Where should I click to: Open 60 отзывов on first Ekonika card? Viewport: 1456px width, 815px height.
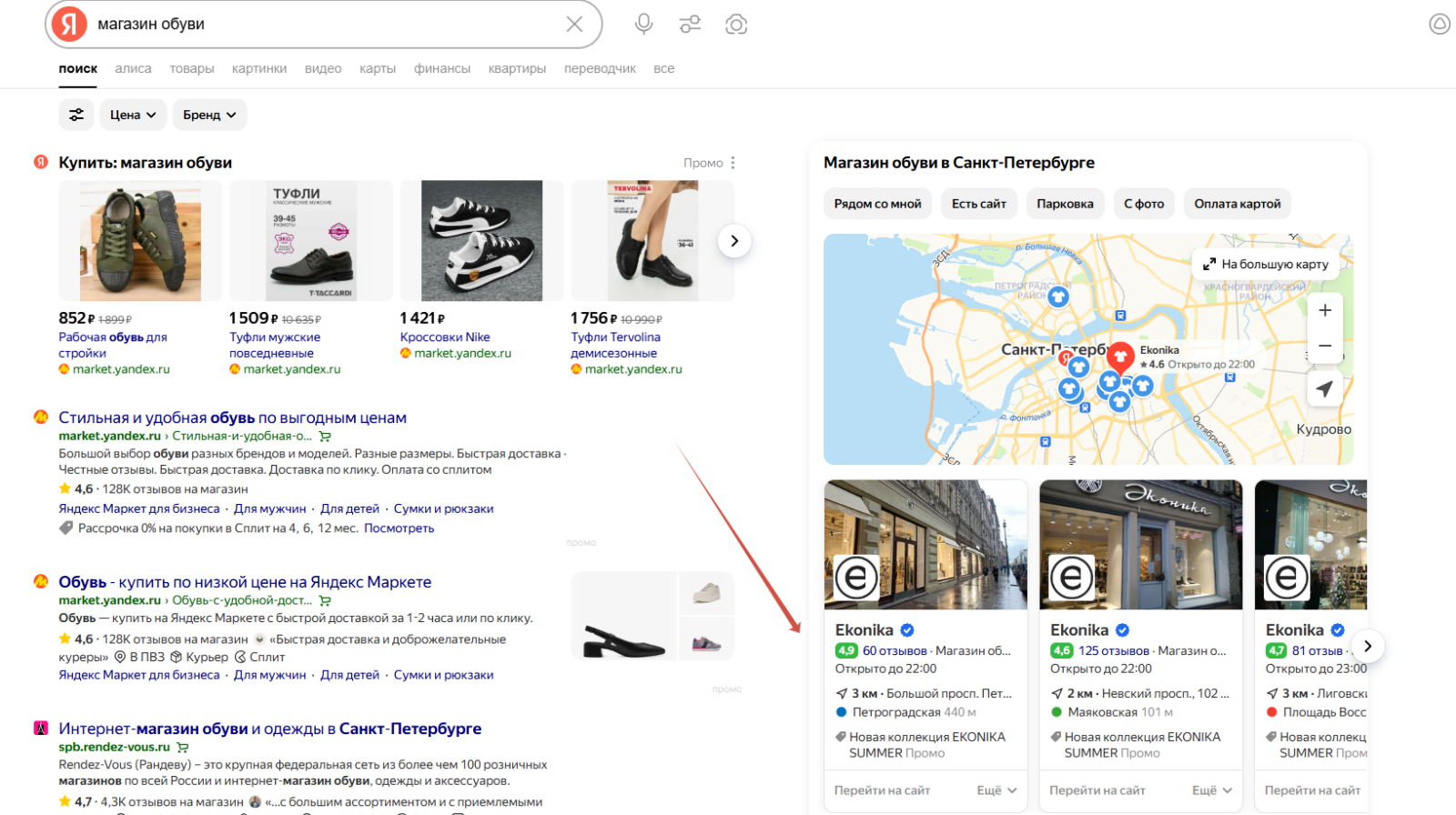coord(895,650)
